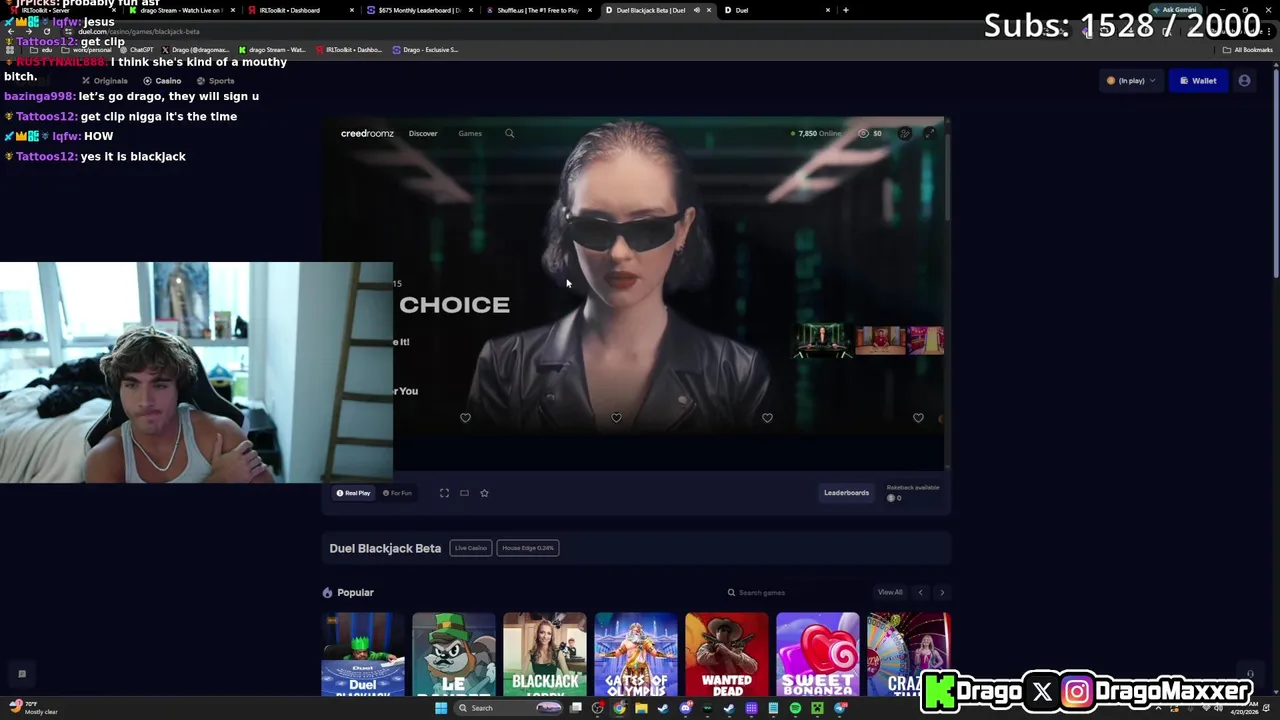Open the Blackjack Lobby game thumbnail
This screenshot has width=1280, height=720.
click(545, 654)
